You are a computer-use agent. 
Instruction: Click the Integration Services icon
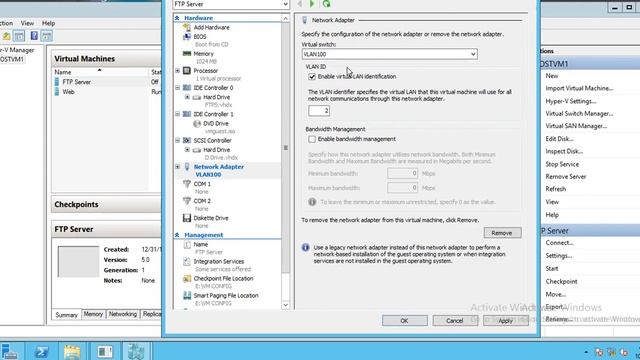pos(187,261)
